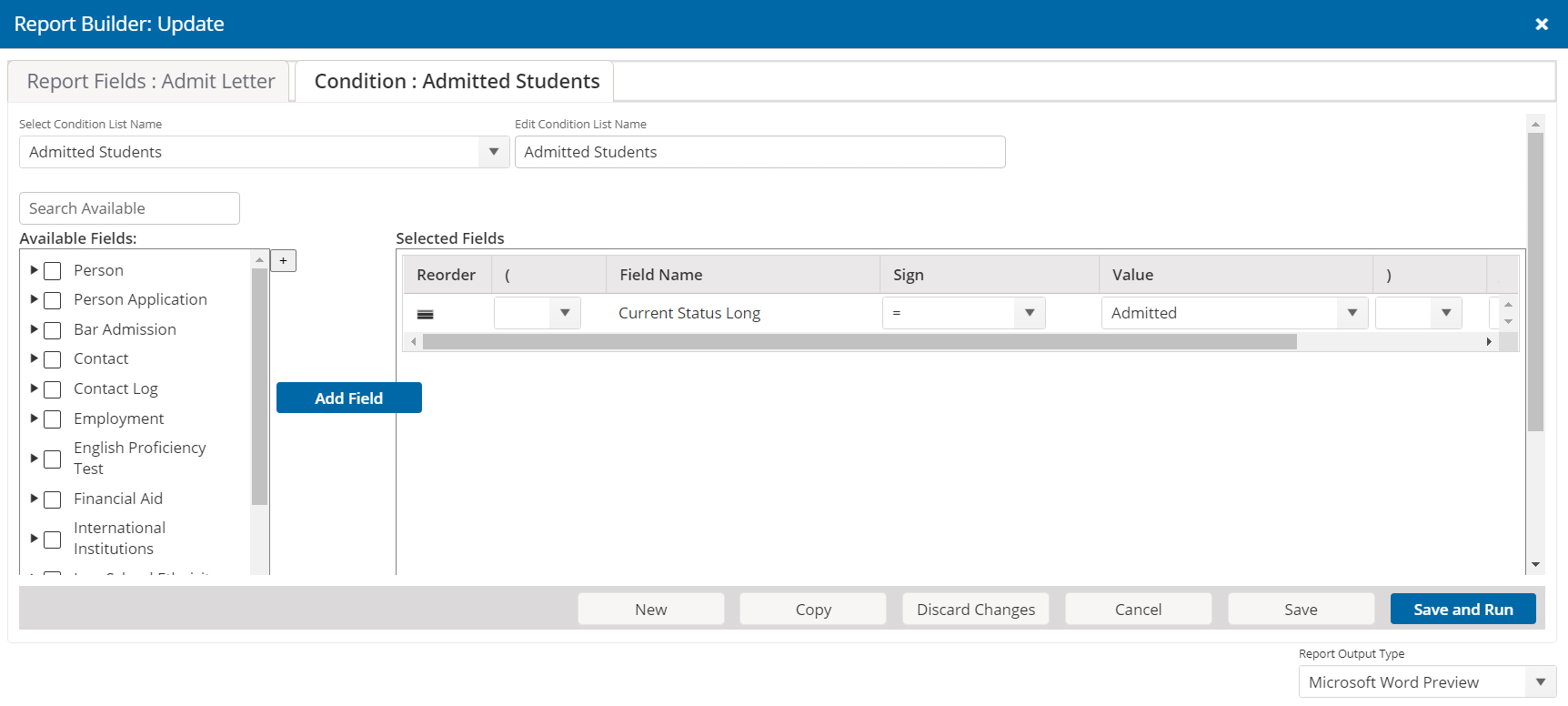Viewport: 1568px width, 706px height.
Task: Open Select Condition List Name dropdown
Action: click(x=264, y=152)
